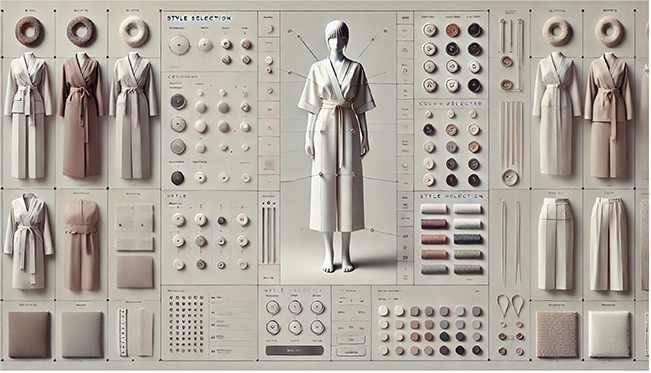Choose the rust-orange button in the top-right button grid

[452, 30]
